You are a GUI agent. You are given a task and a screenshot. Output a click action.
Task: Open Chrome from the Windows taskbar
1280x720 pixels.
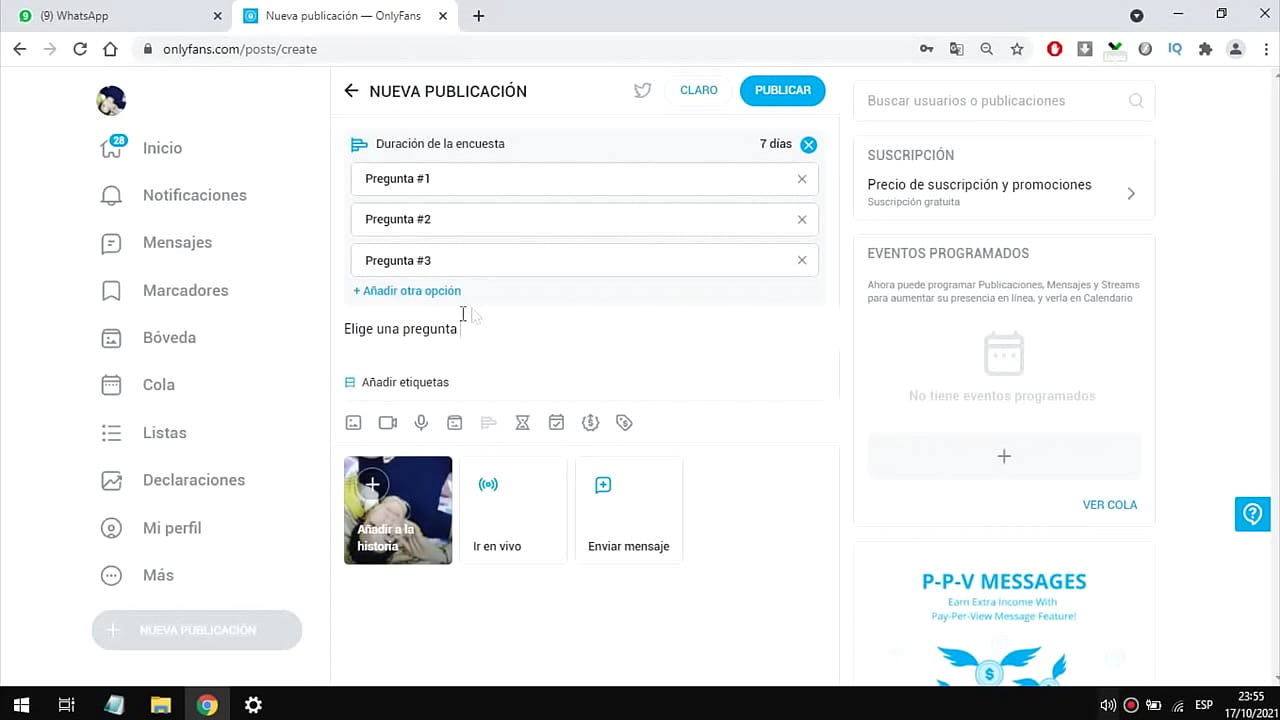(x=207, y=705)
